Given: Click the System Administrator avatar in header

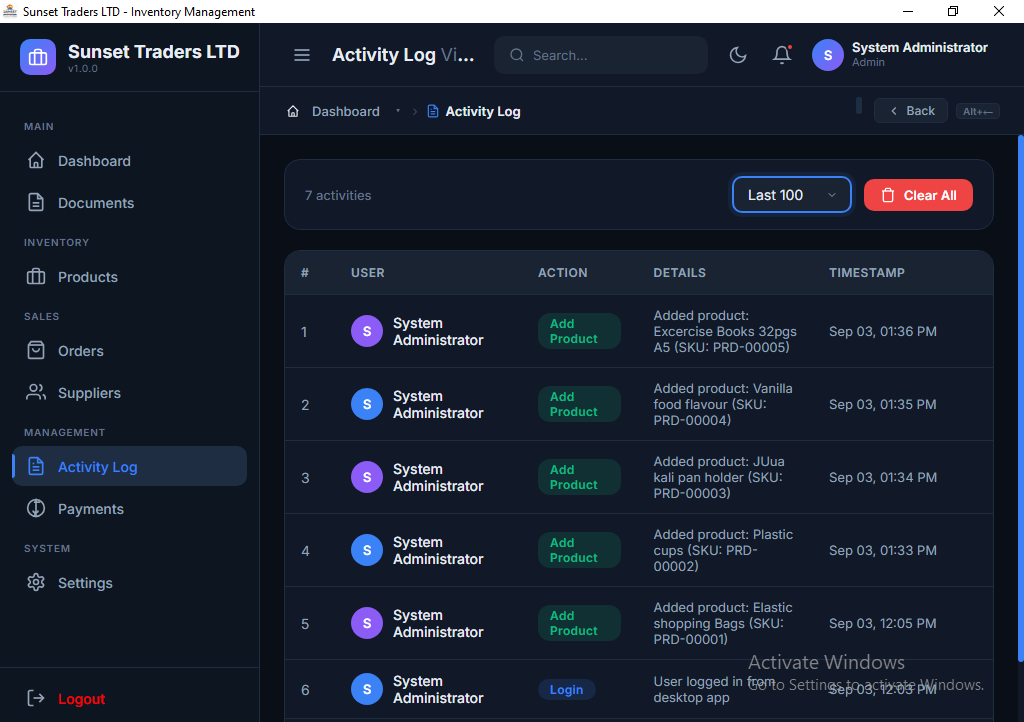Looking at the screenshot, I should [x=827, y=55].
